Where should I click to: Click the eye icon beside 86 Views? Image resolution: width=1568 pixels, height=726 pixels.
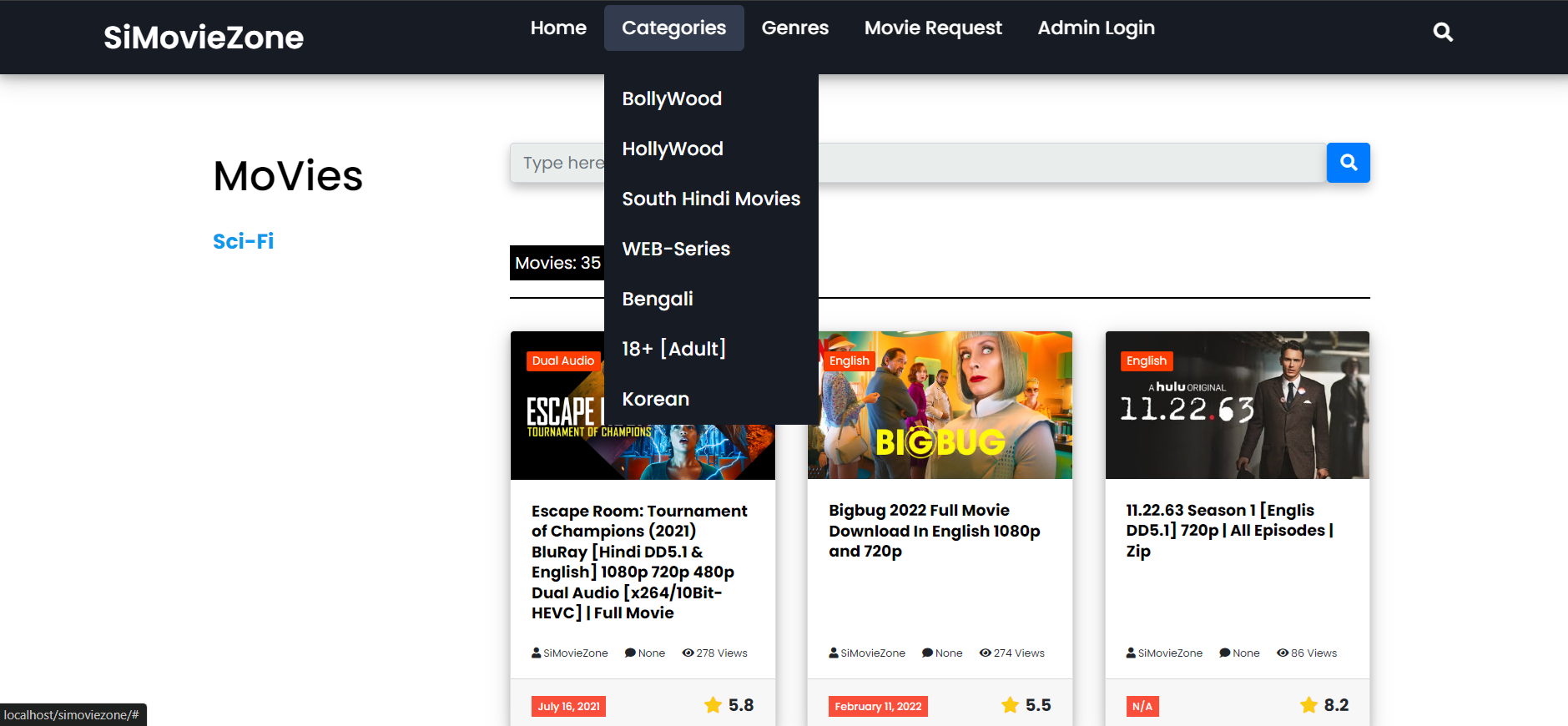click(1283, 653)
